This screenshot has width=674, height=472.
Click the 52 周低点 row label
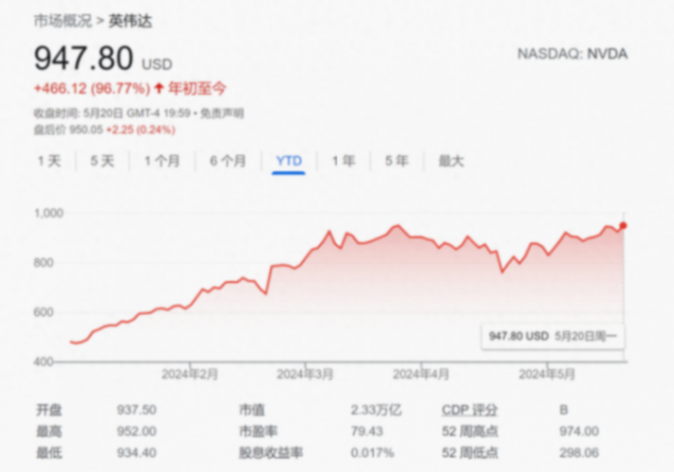(x=470, y=453)
